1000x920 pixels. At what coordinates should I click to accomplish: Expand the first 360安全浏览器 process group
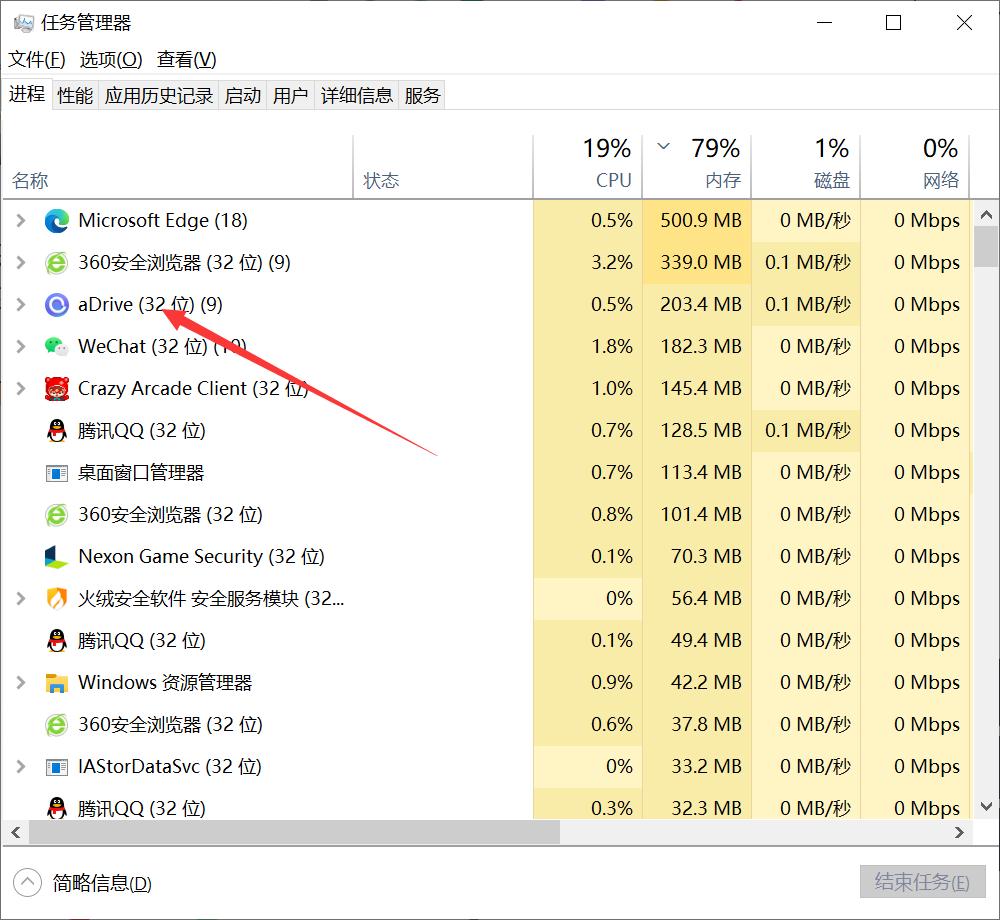tap(20, 262)
